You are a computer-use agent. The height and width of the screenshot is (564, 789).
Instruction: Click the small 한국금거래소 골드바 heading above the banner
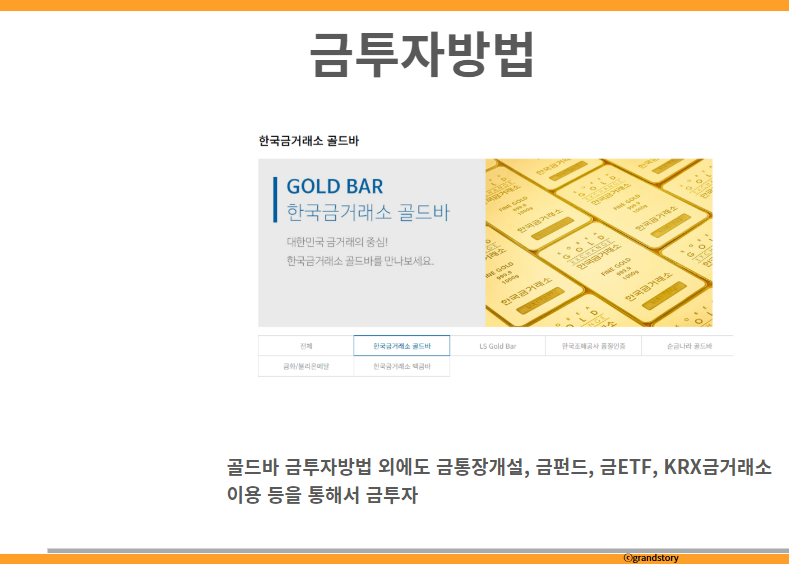click(308, 141)
